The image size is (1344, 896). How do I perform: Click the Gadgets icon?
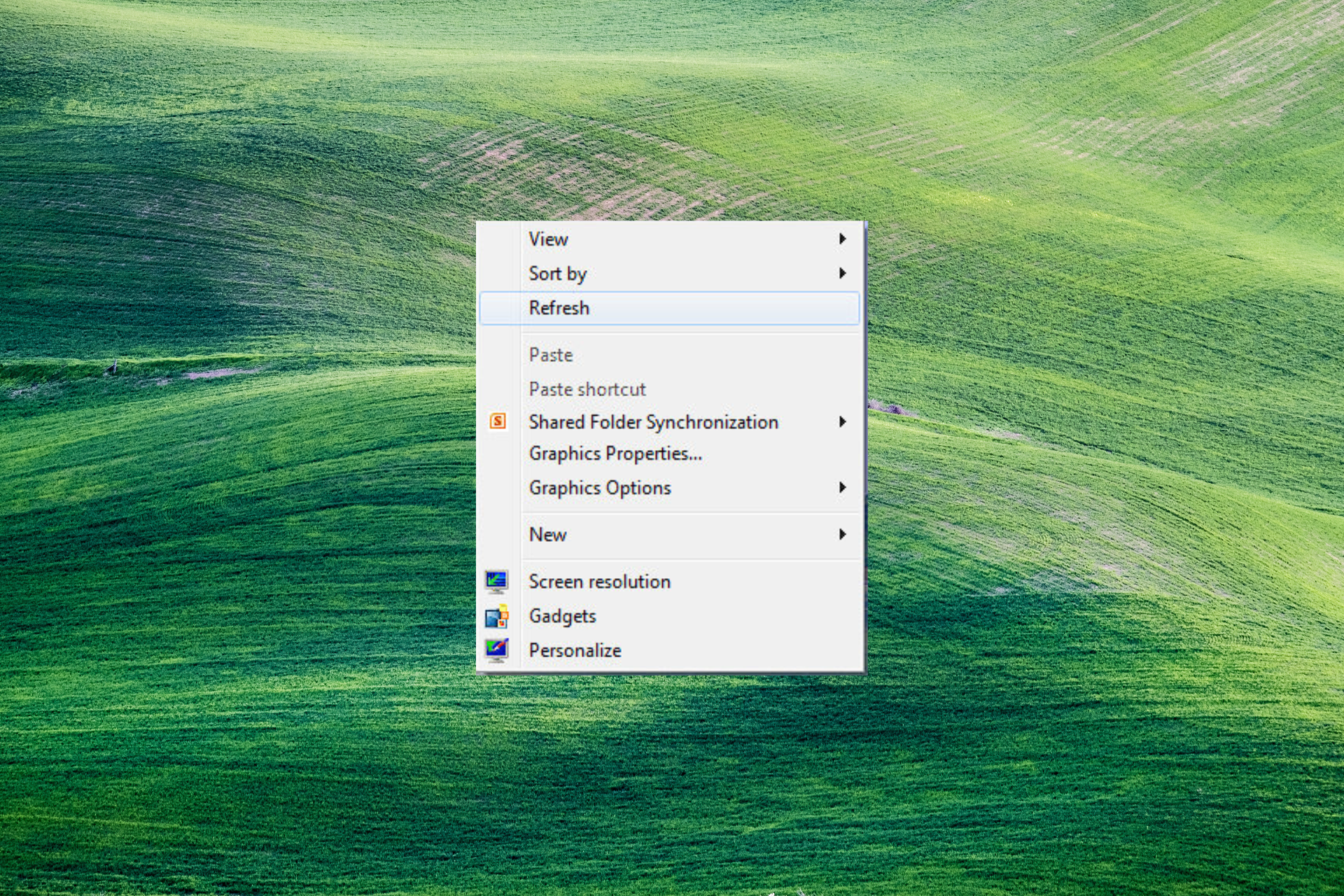tap(496, 616)
